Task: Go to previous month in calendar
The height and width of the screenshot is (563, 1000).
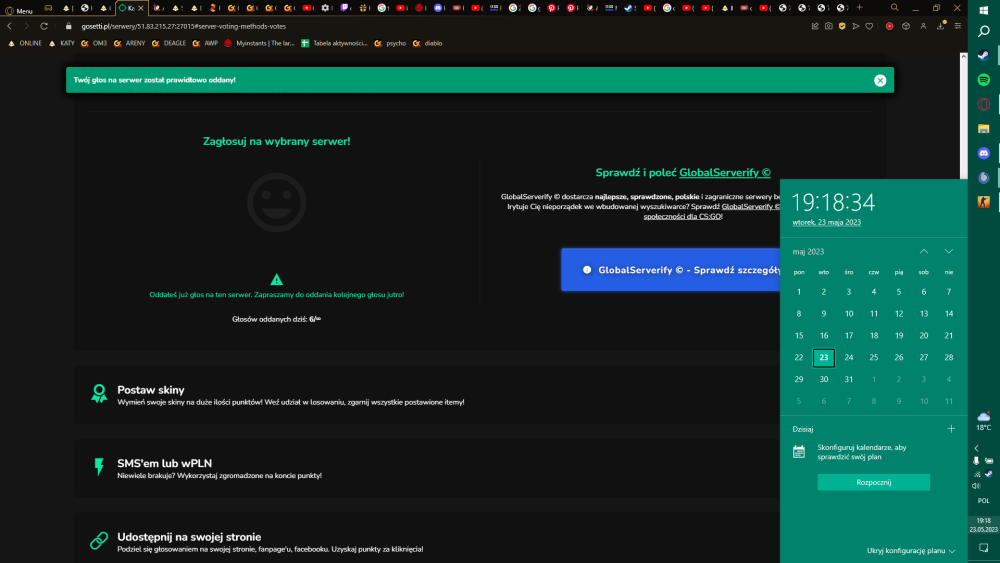Action: pyautogui.click(x=923, y=251)
